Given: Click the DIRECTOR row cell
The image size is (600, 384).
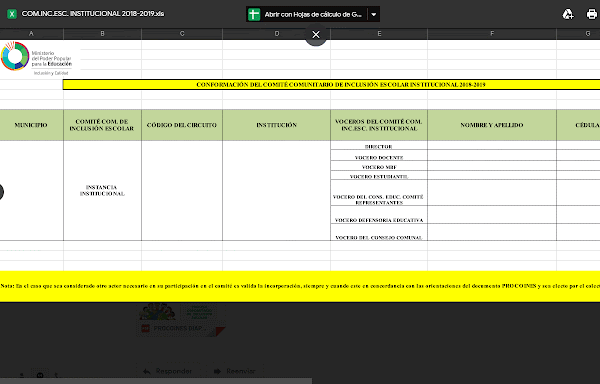Looking at the screenshot, I should (x=379, y=146).
